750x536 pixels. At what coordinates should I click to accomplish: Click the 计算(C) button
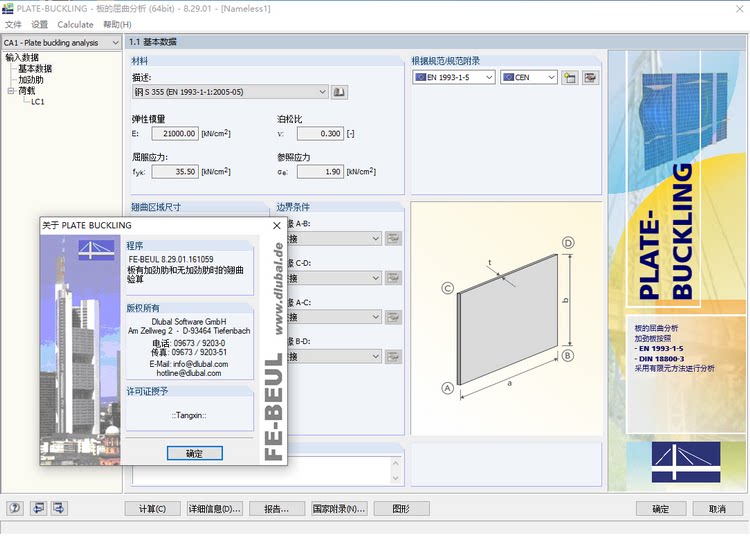coord(153,509)
